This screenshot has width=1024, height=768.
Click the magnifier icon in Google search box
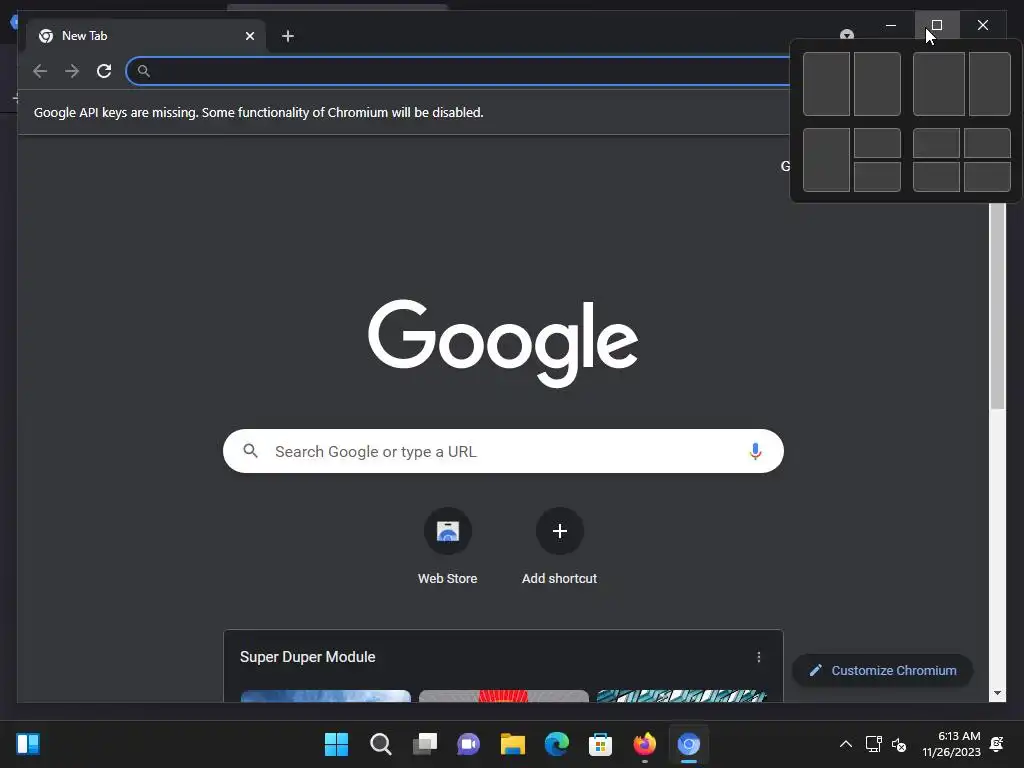pos(250,451)
